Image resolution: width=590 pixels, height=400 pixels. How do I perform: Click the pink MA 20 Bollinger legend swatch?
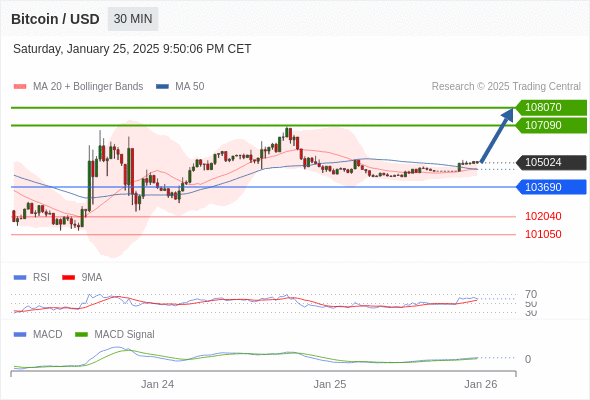pyautogui.click(x=20, y=87)
